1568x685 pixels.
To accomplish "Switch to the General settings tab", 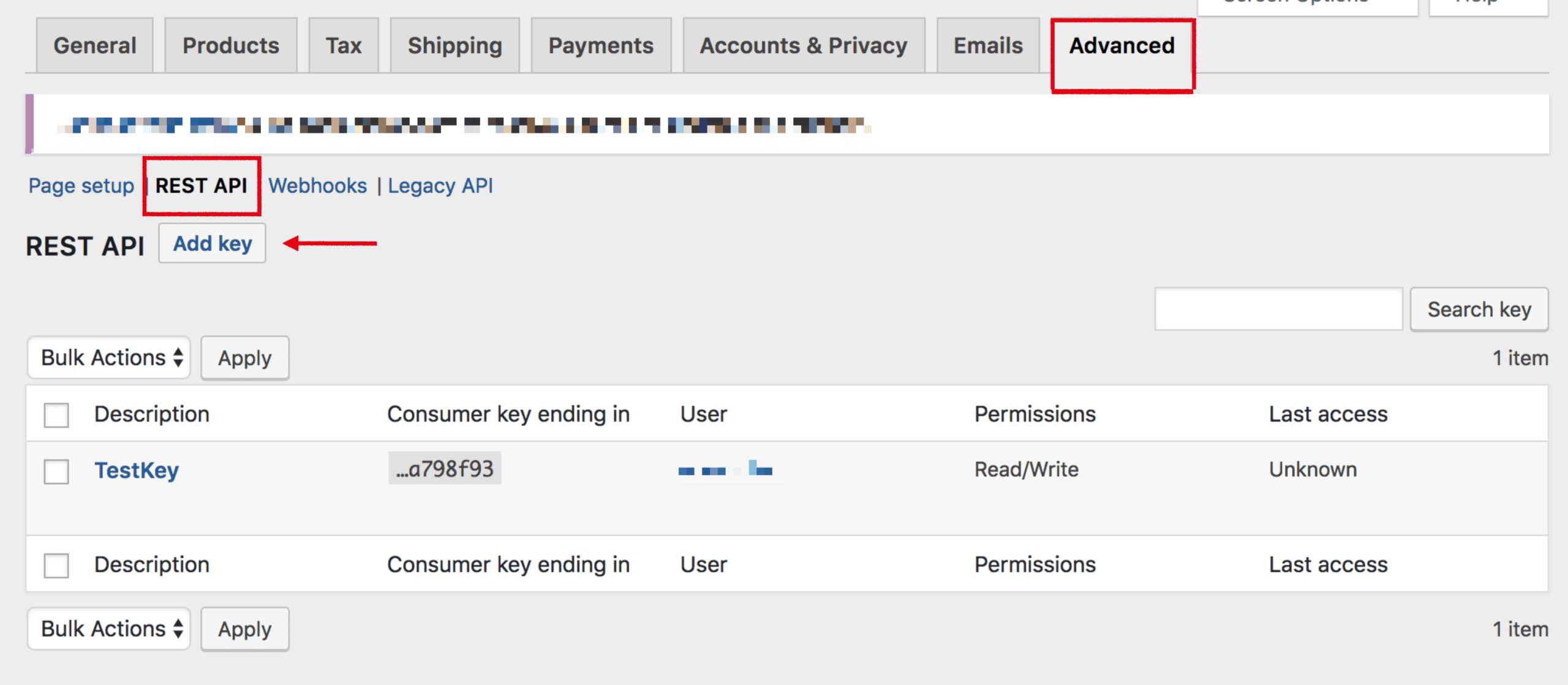I will tap(94, 45).
